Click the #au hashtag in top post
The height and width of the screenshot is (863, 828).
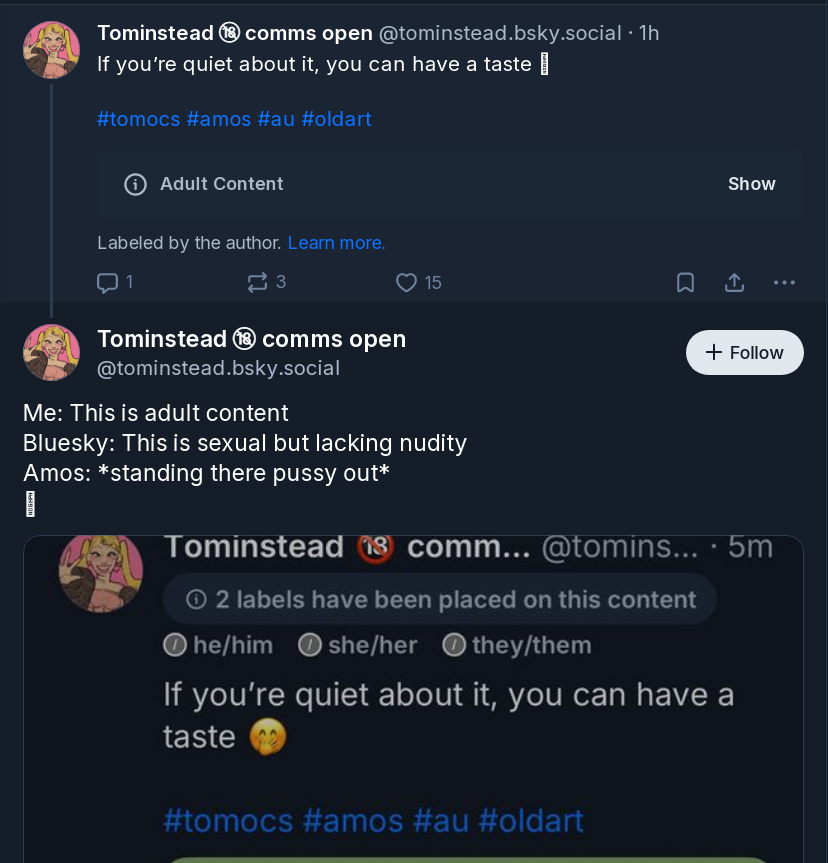(276, 119)
